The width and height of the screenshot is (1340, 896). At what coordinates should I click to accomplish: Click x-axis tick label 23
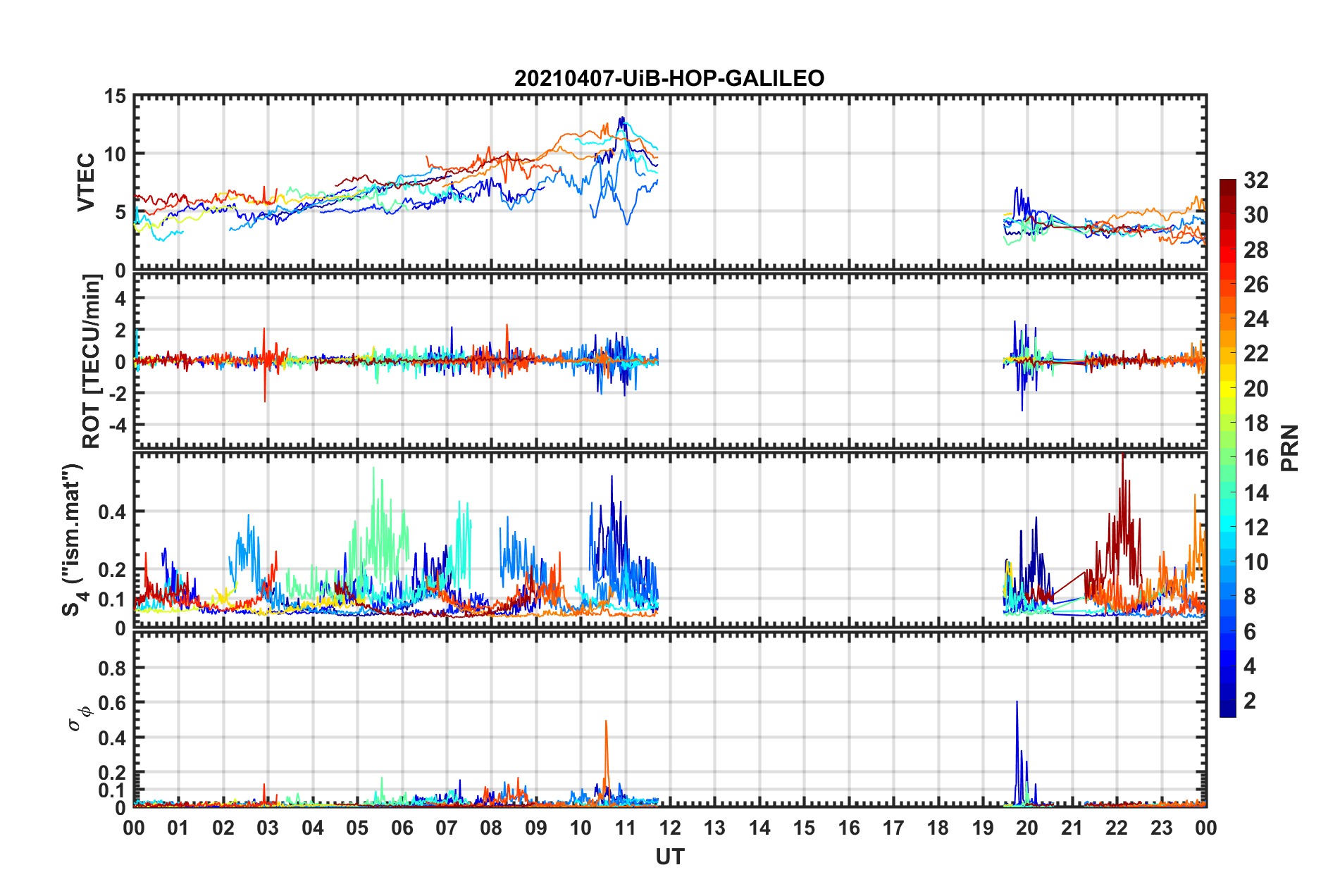(1161, 828)
